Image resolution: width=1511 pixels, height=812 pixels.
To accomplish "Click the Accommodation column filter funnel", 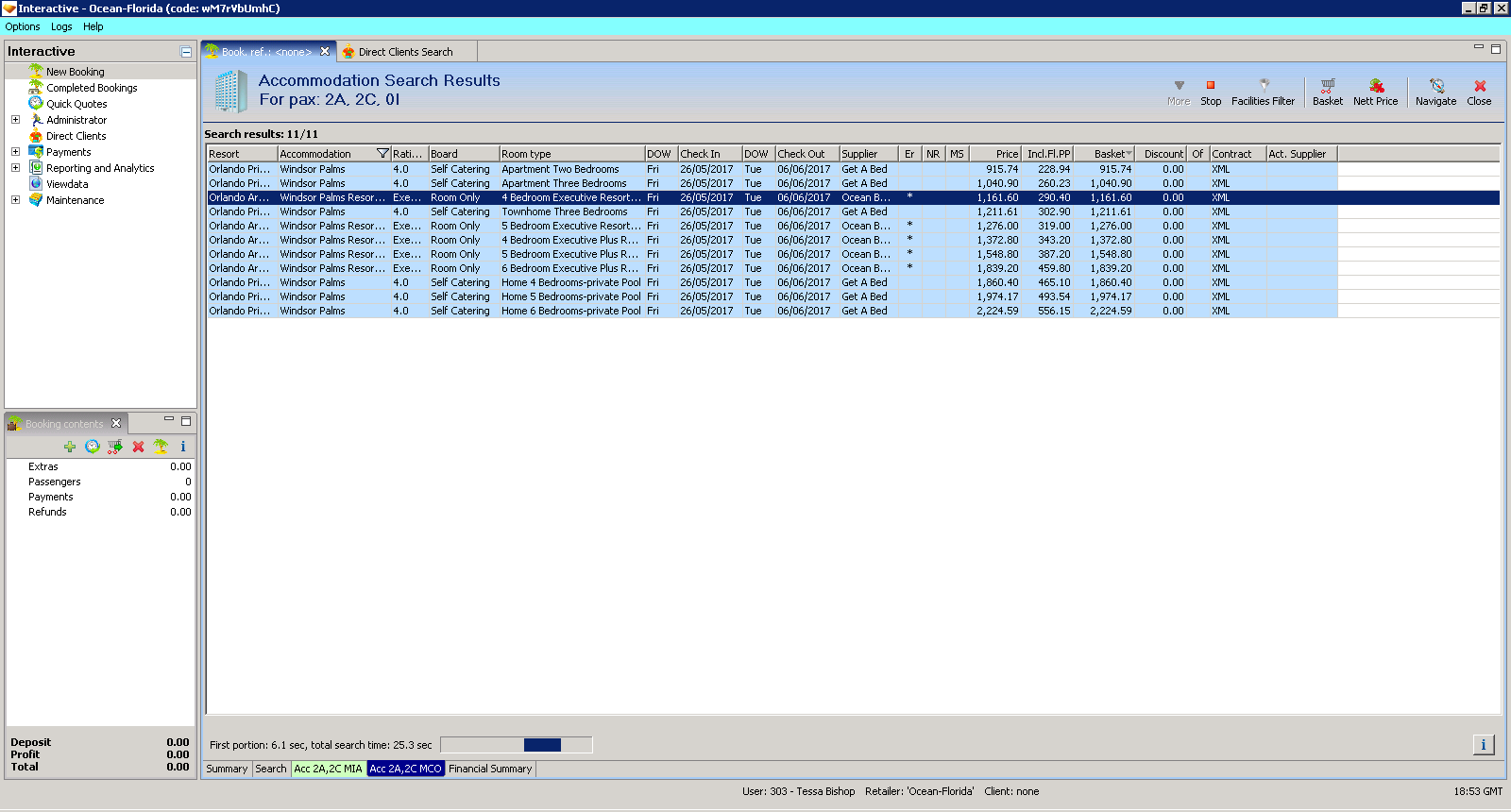I will [x=382, y=154].
